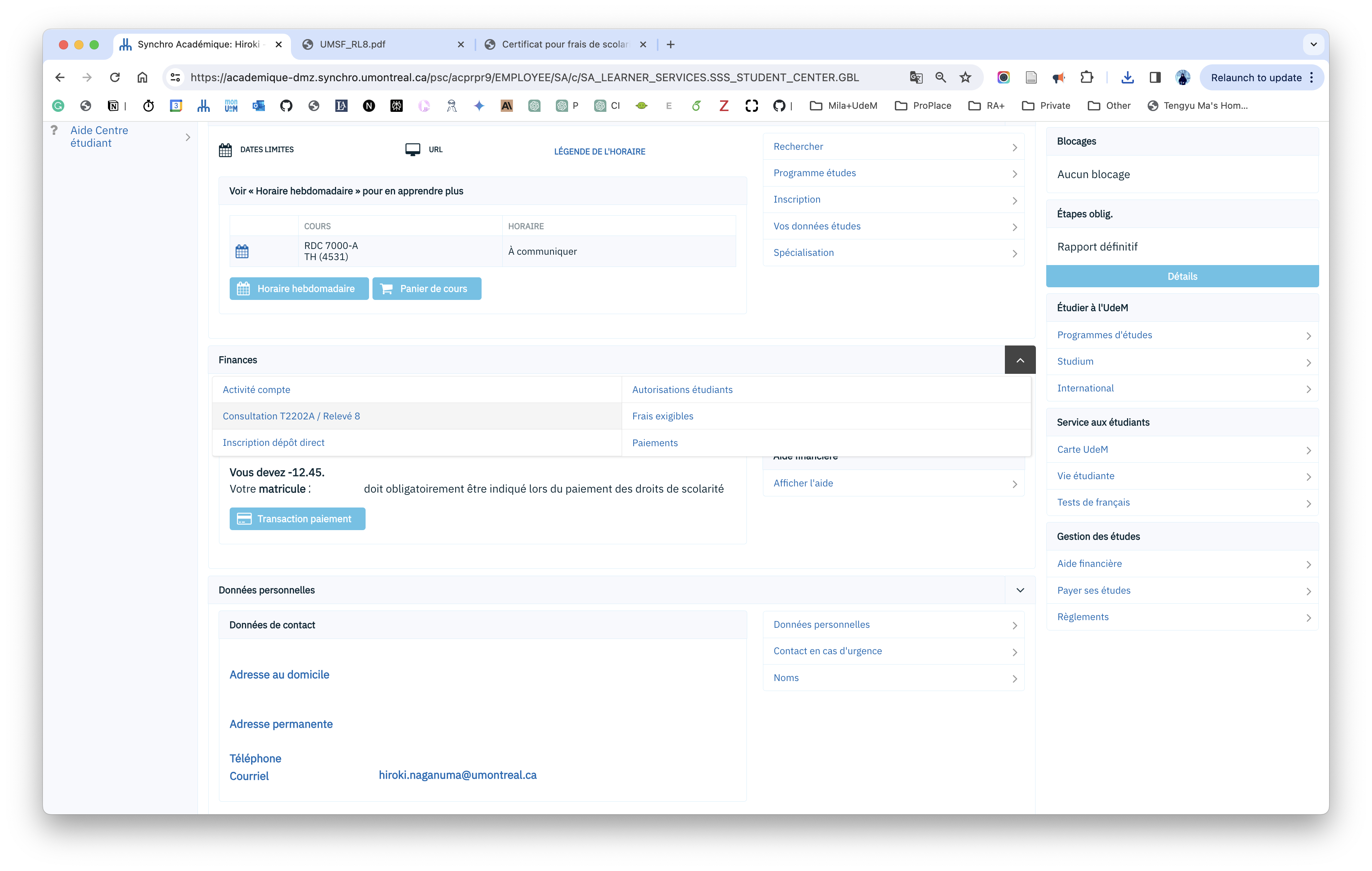Open the Private bookmarks folder

tap(1046, 105)
